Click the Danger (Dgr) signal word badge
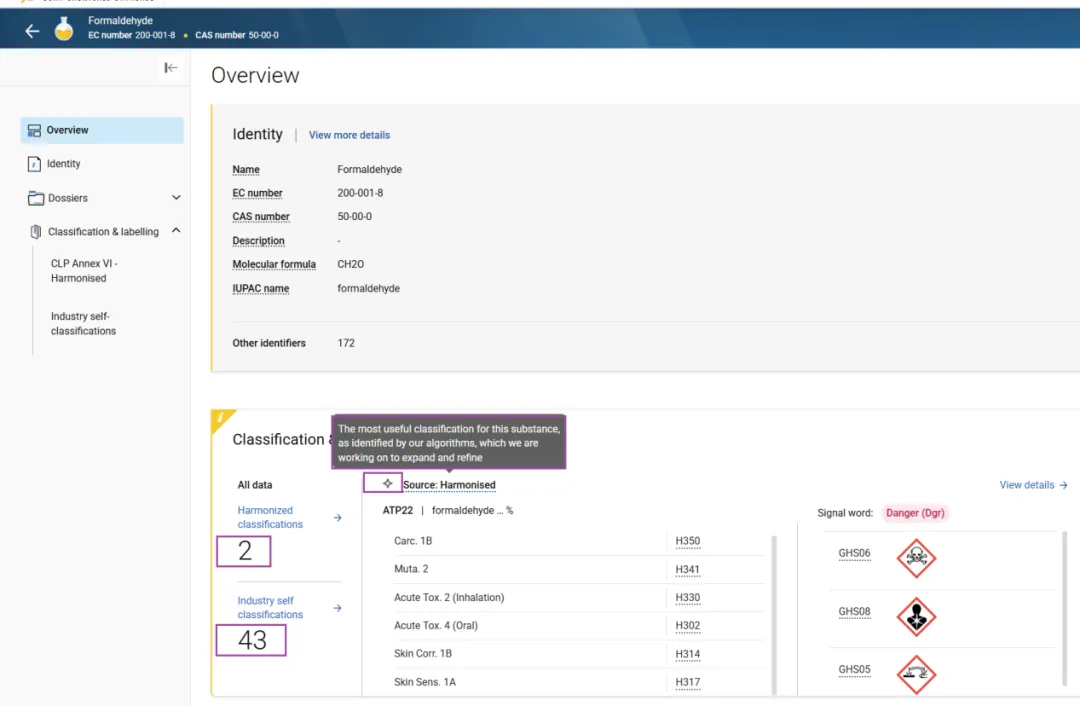The width and height of the screenshot is (1080, 706). [915, 513]
